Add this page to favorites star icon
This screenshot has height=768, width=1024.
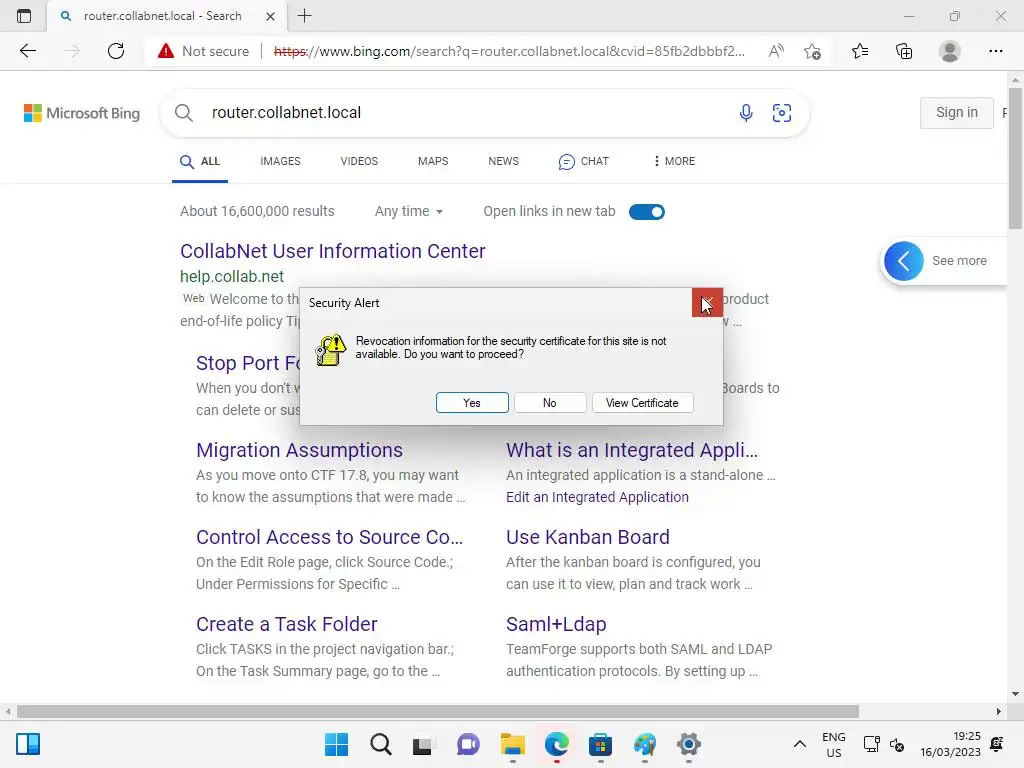point(812,51)
